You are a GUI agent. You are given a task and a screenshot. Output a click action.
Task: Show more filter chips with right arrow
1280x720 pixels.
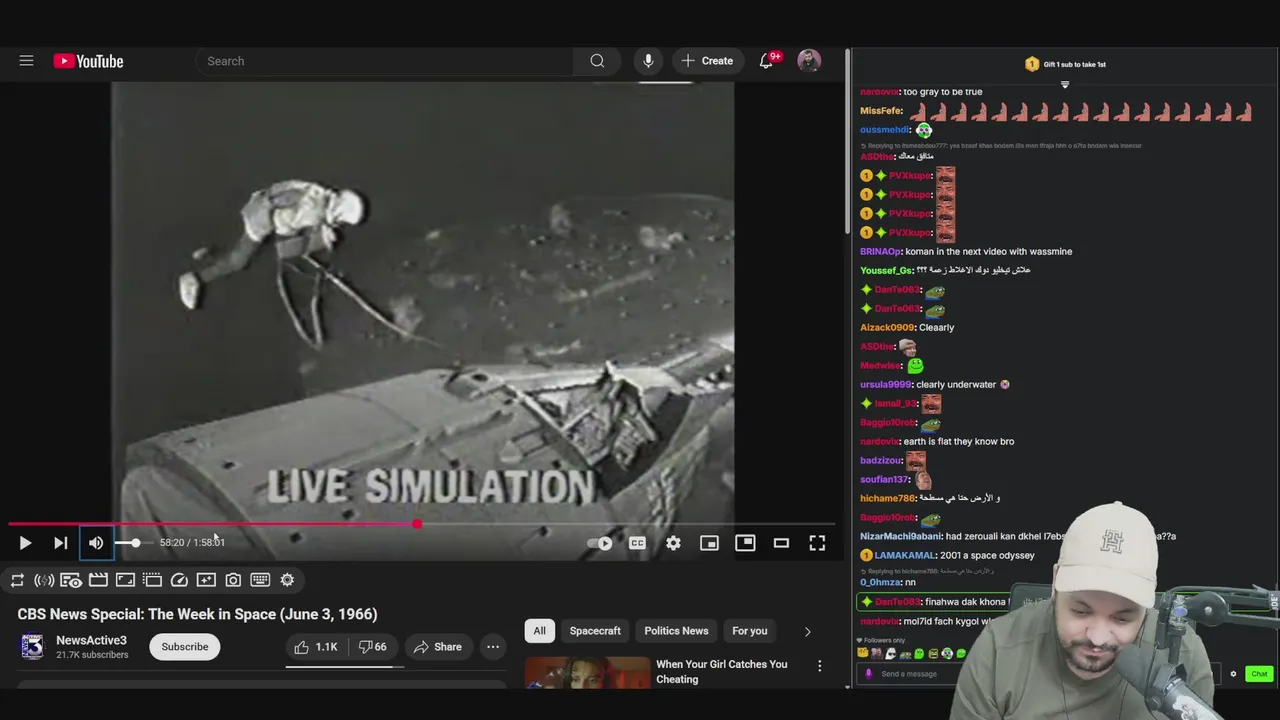tap(808, 631)
